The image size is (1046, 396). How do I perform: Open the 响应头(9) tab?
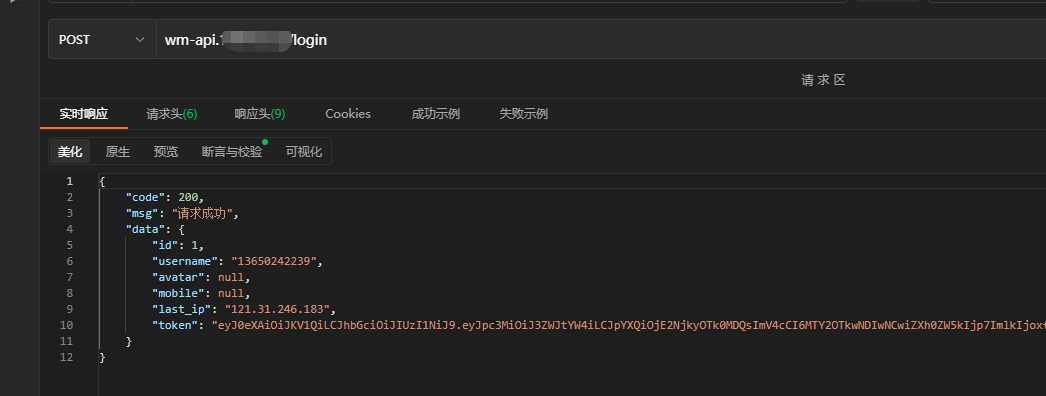click(259, 114)
